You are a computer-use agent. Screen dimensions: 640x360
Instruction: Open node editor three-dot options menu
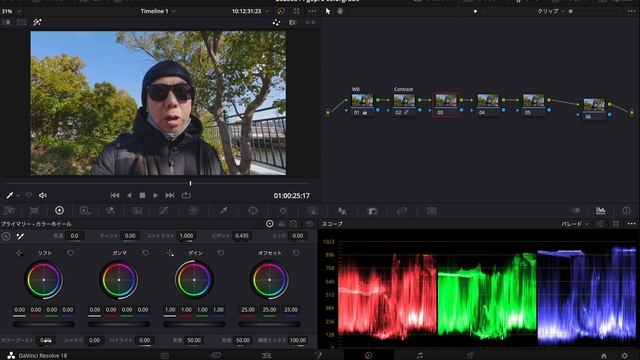click(631, 11)
